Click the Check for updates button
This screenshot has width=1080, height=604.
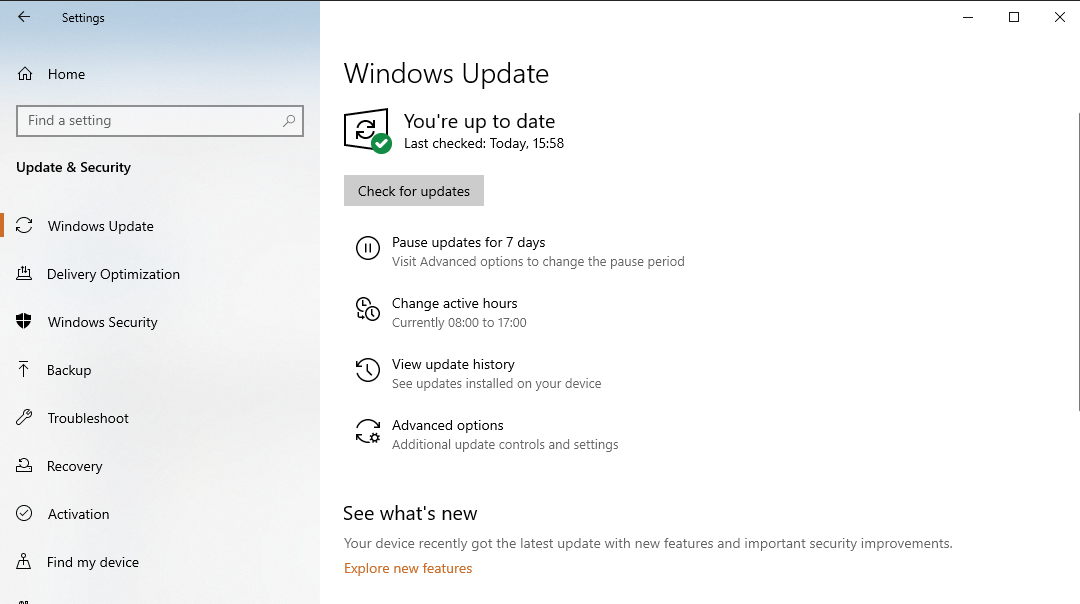(x=414, y=191)
